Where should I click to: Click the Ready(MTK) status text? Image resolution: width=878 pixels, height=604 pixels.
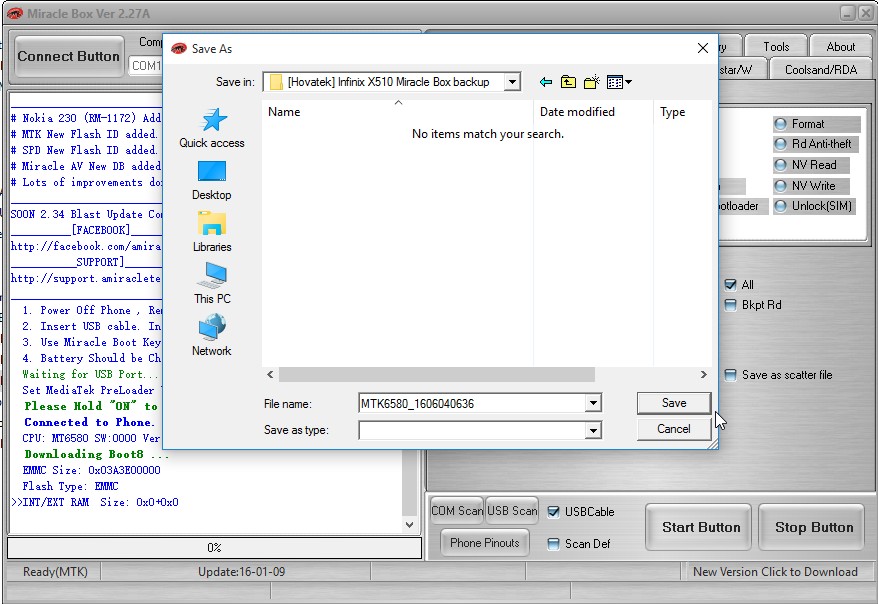55,572
